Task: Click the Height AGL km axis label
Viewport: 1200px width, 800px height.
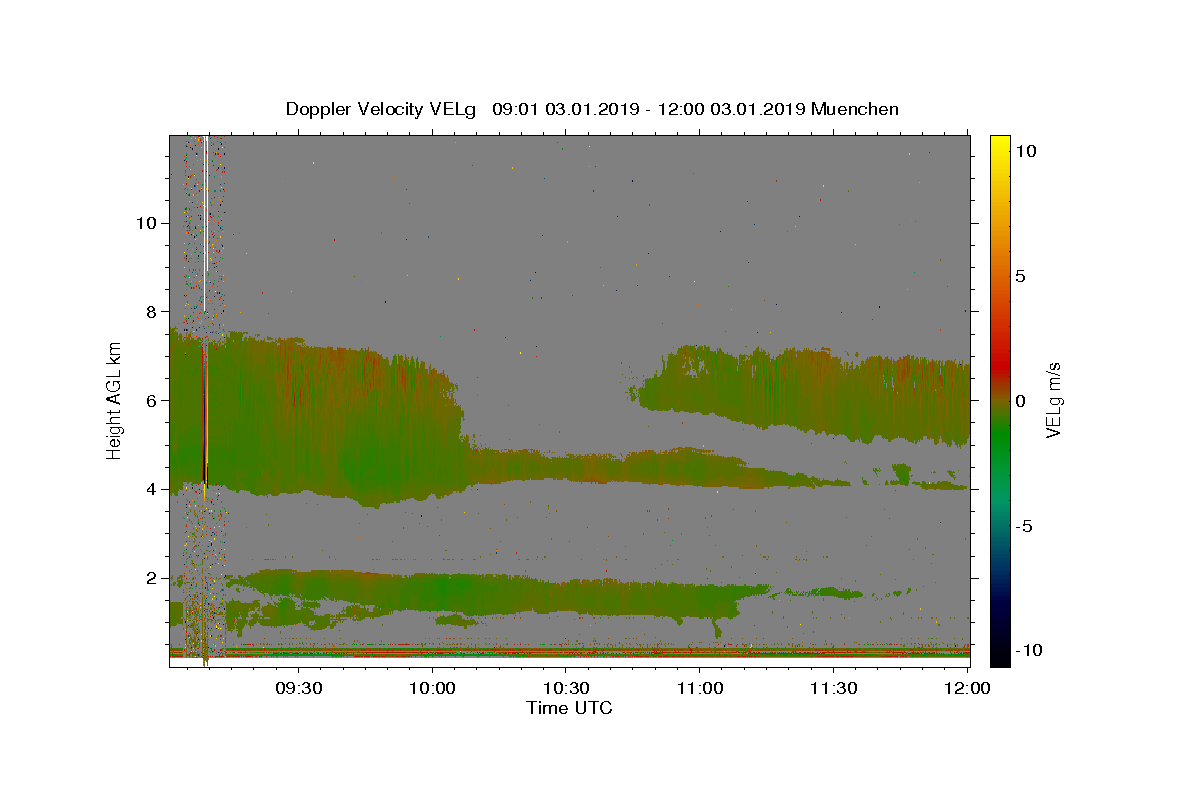Action: [114, 400]
